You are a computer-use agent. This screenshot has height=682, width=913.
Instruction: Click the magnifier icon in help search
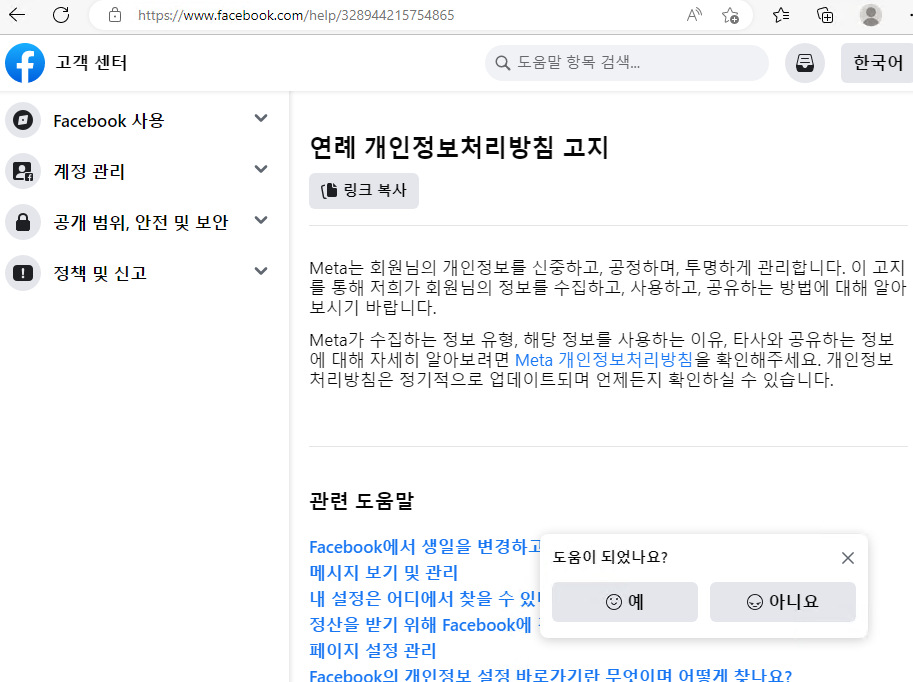pos(502,63)
